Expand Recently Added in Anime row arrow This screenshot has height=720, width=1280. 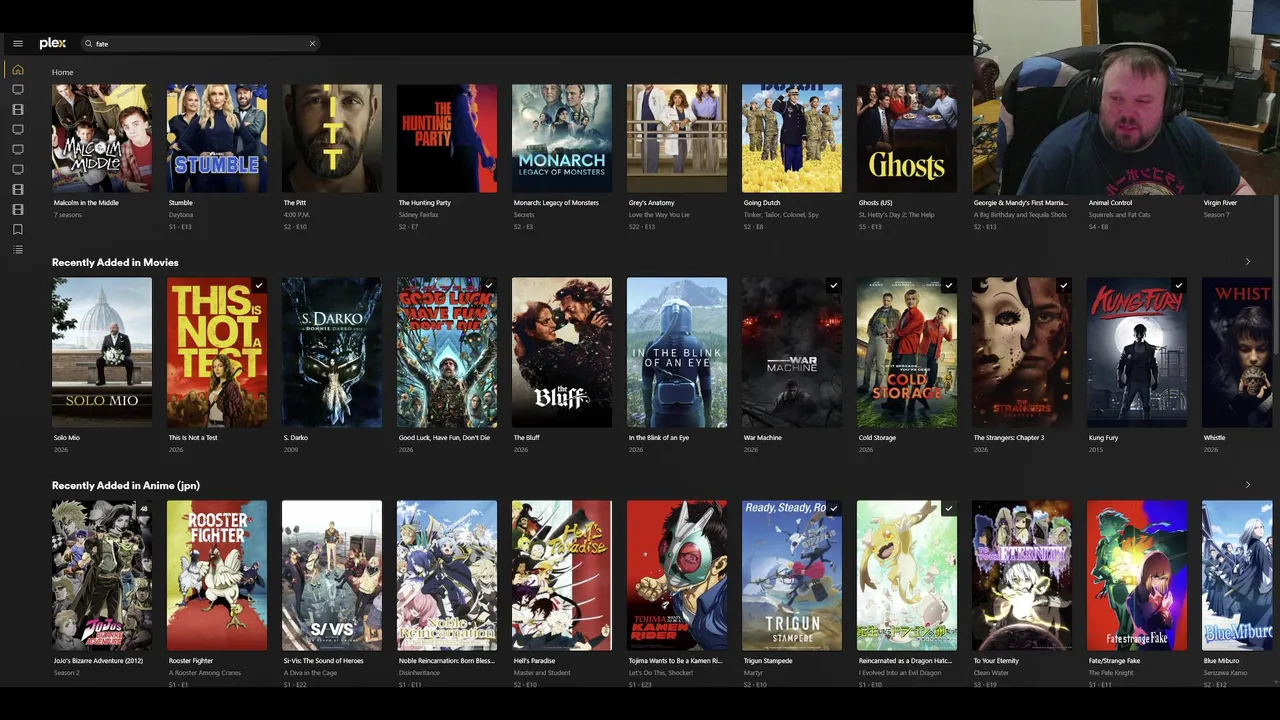tap(1247, 485)
